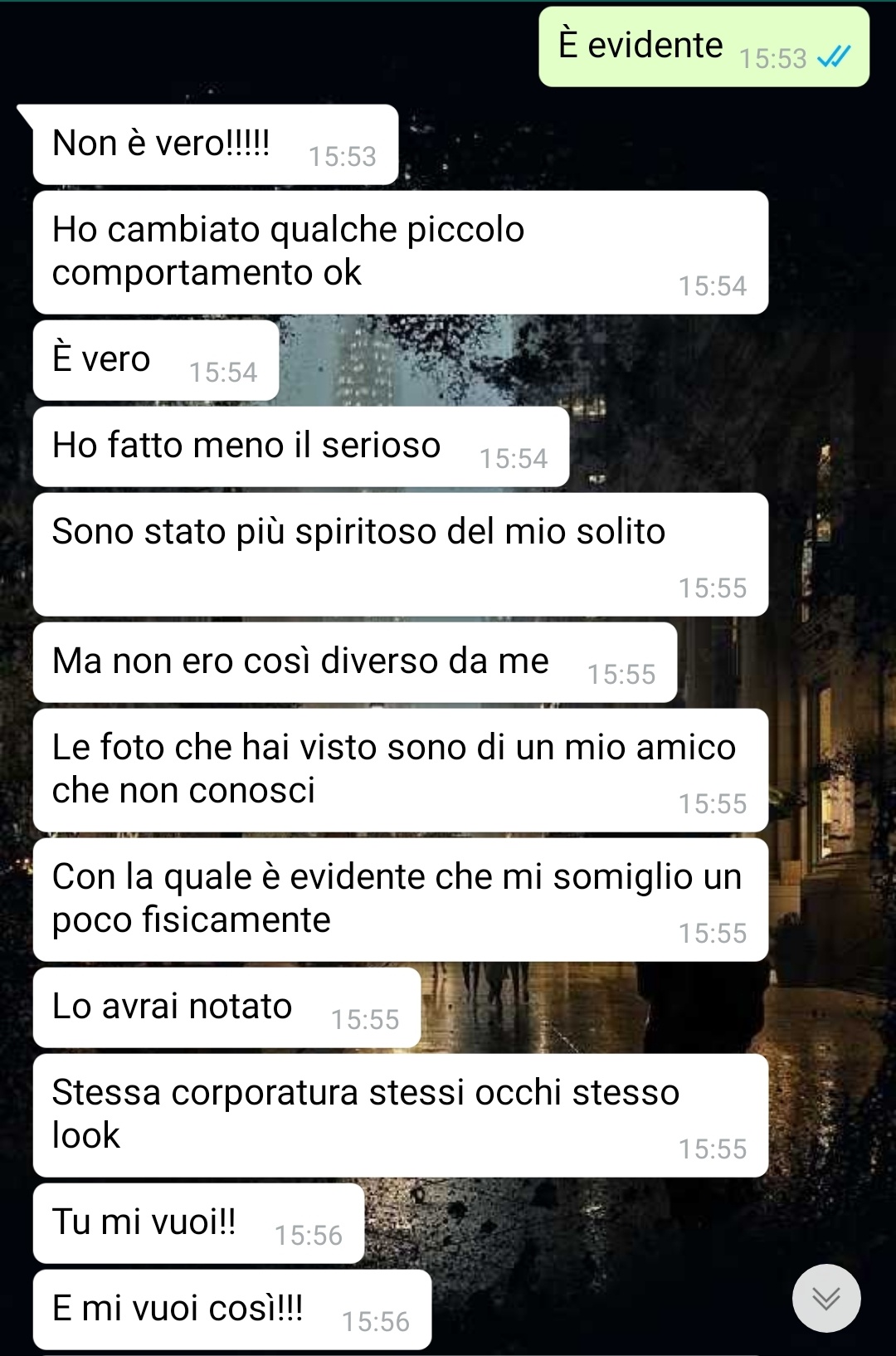Tap the blue double-check read receipt
The height and width of the screenshot is (1356, 896).
834,57
